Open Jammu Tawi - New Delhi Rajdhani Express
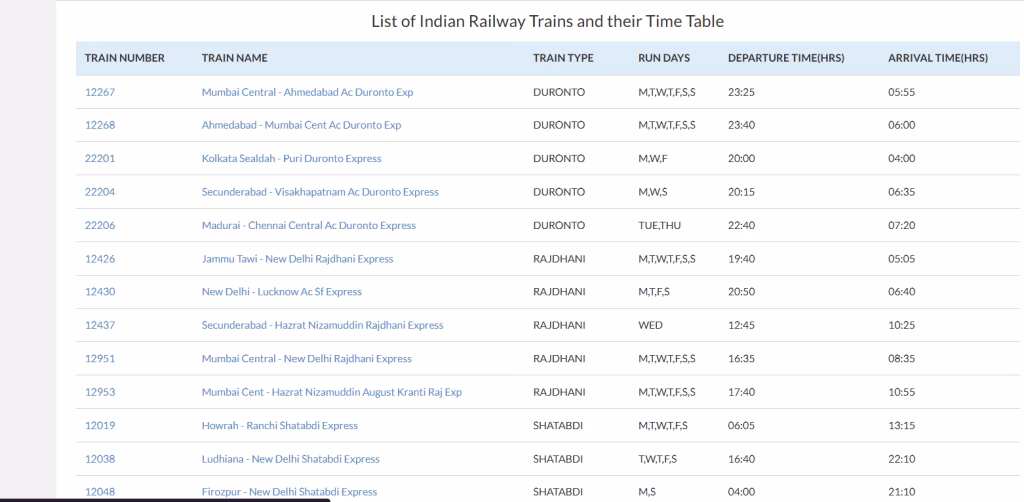Screen dimensions: 1024x502 [298, 259]
